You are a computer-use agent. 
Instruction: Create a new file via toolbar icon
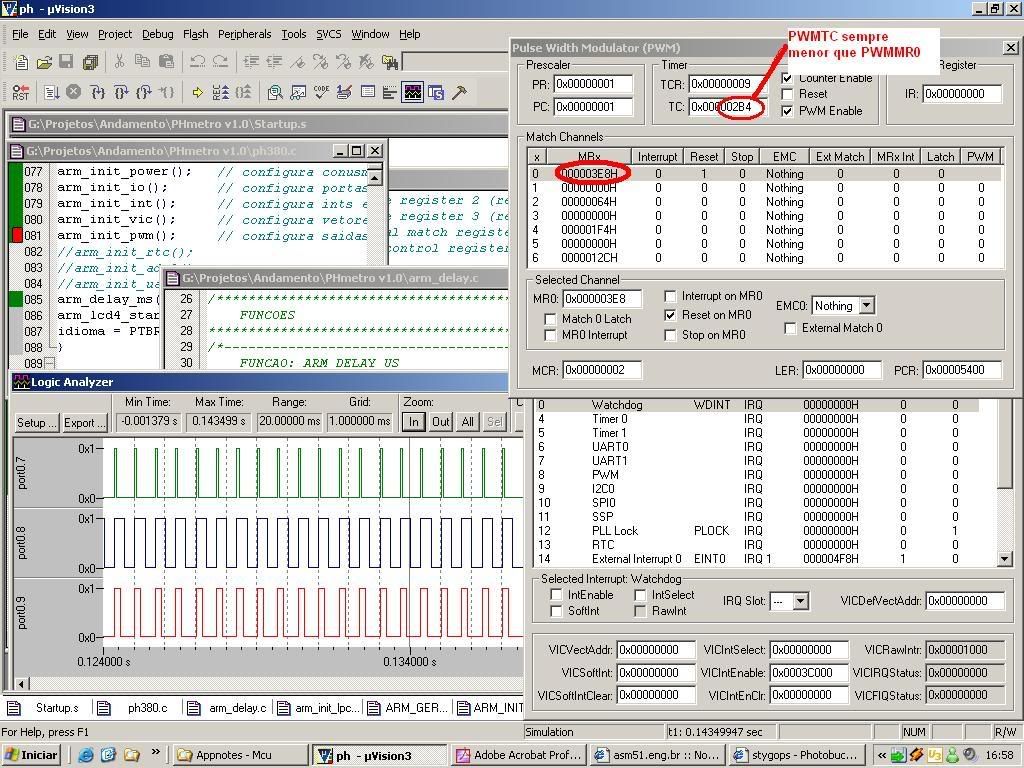[x=21, y=62]
